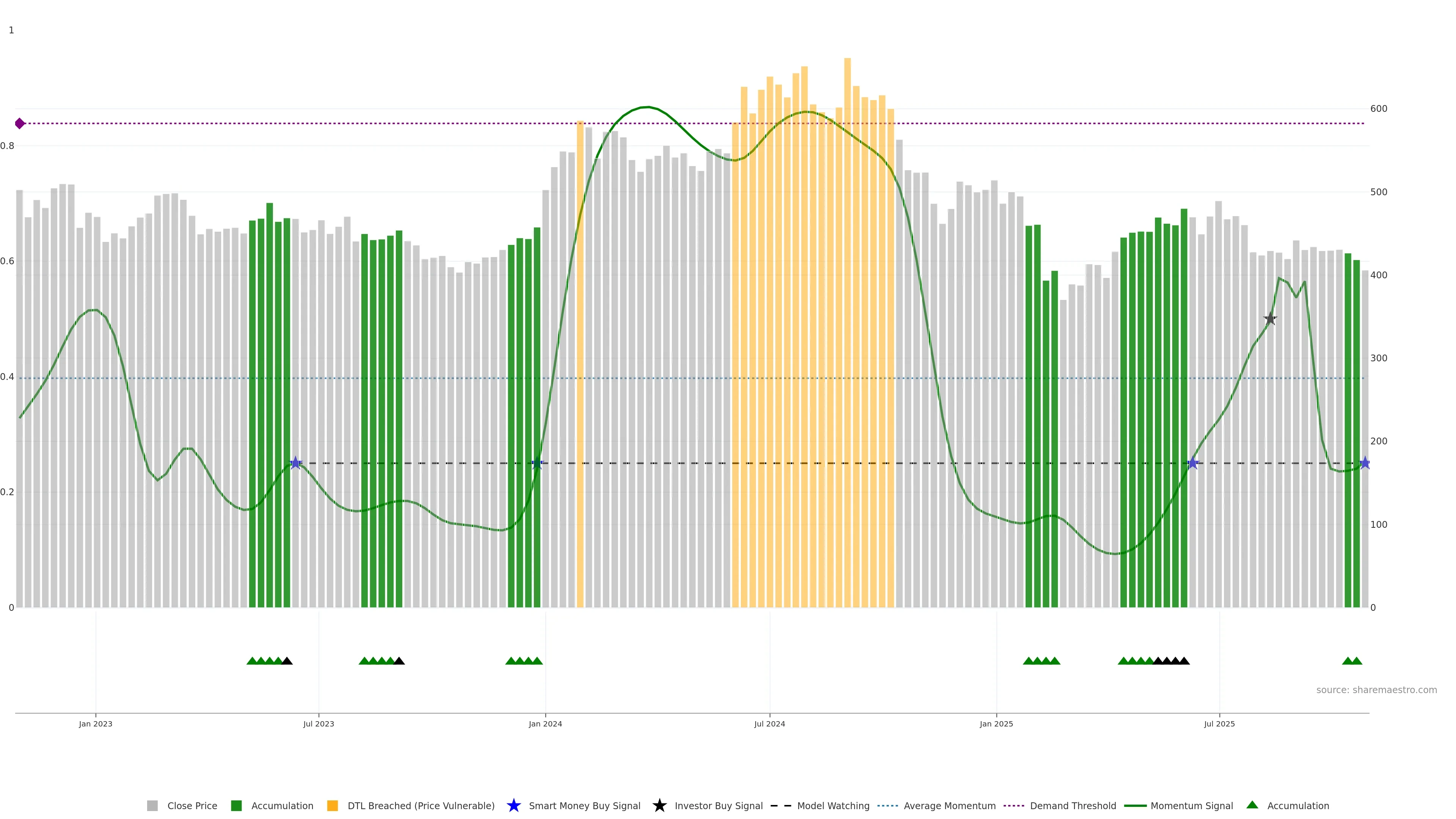This screenshot has width=1456, height=819.
Task: Click the purple diamond Demand Threshold marker
Action: click(20, 123)
